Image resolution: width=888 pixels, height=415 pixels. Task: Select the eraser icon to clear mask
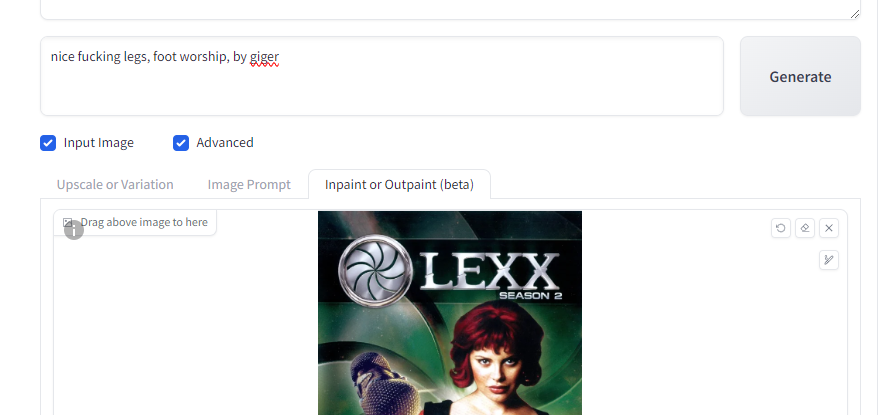pyautogui.click(x=805, y=228)
